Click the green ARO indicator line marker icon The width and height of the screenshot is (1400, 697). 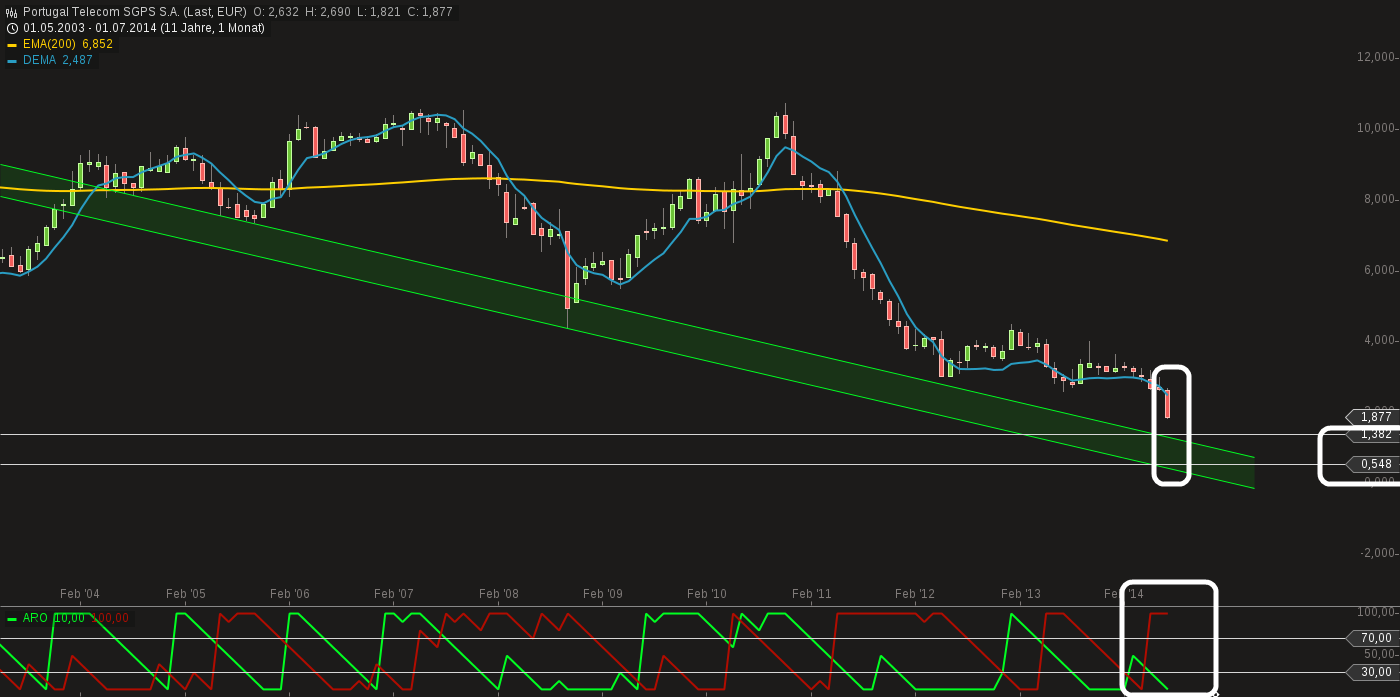[x=12, y=618]
